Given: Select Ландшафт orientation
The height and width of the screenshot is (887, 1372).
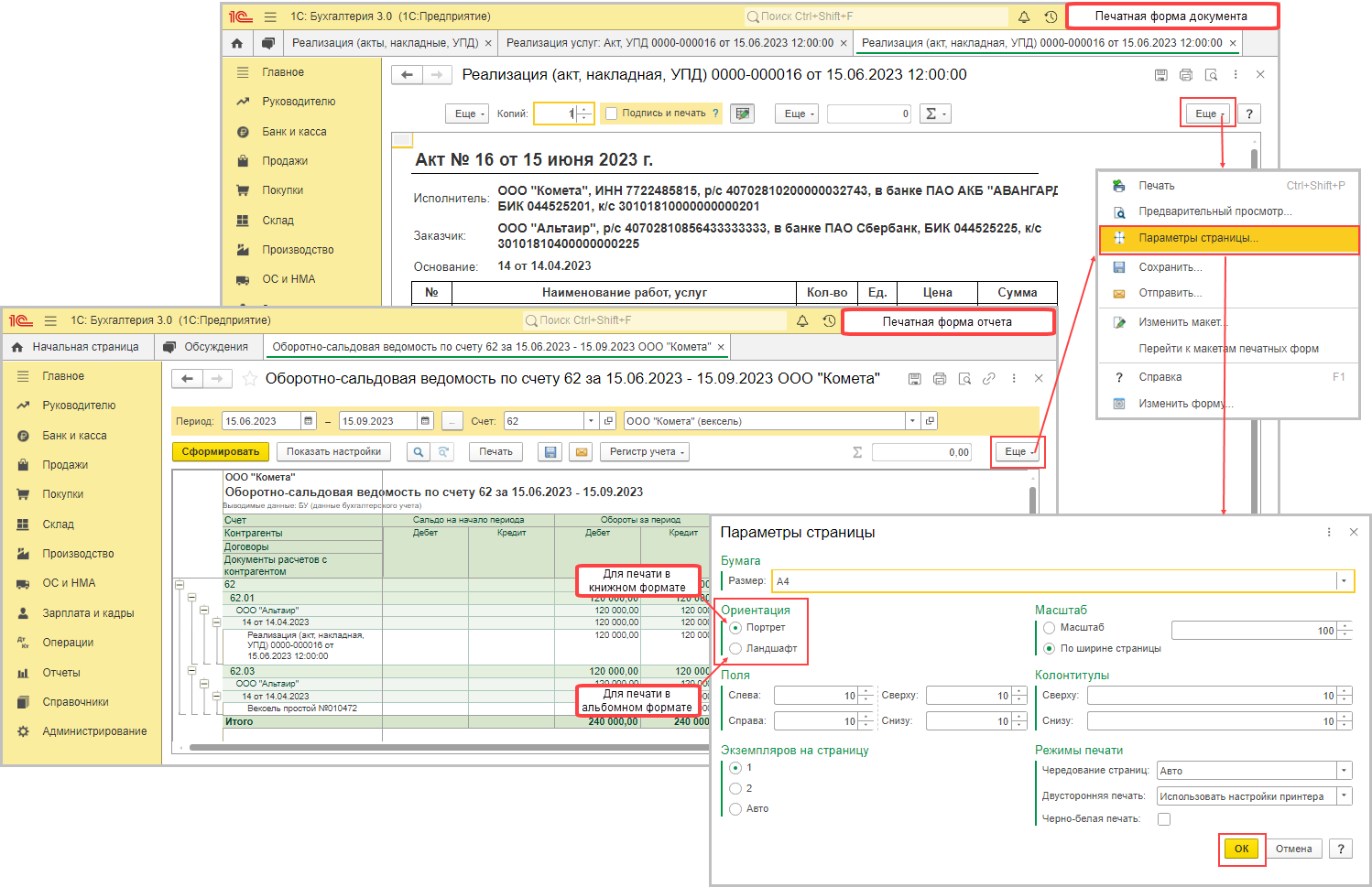Looking at the screenshot, I should (x=735, y=649).
